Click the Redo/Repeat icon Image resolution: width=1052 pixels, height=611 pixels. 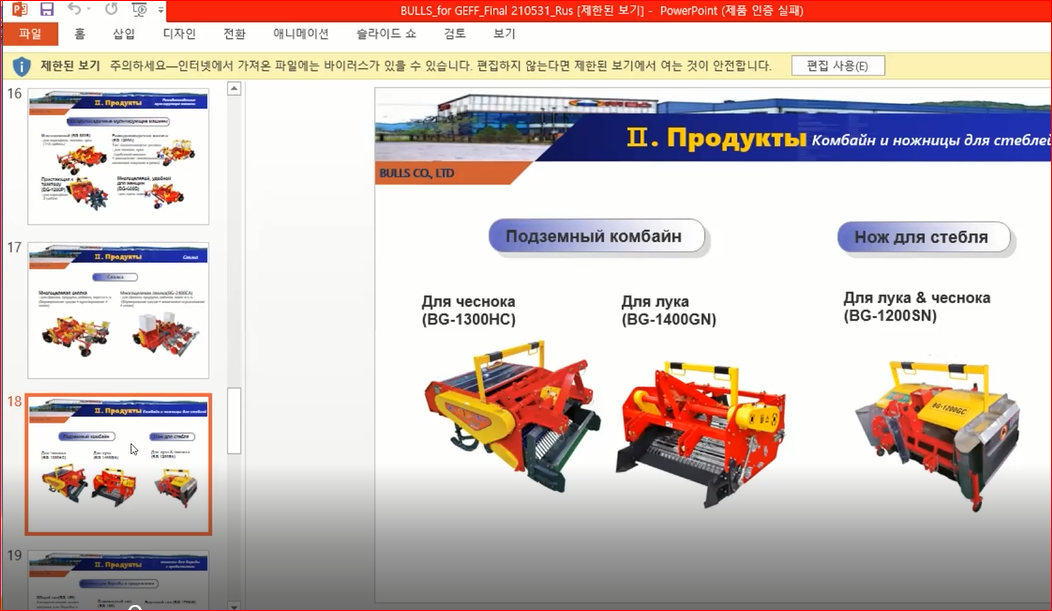tap(110, 10)
